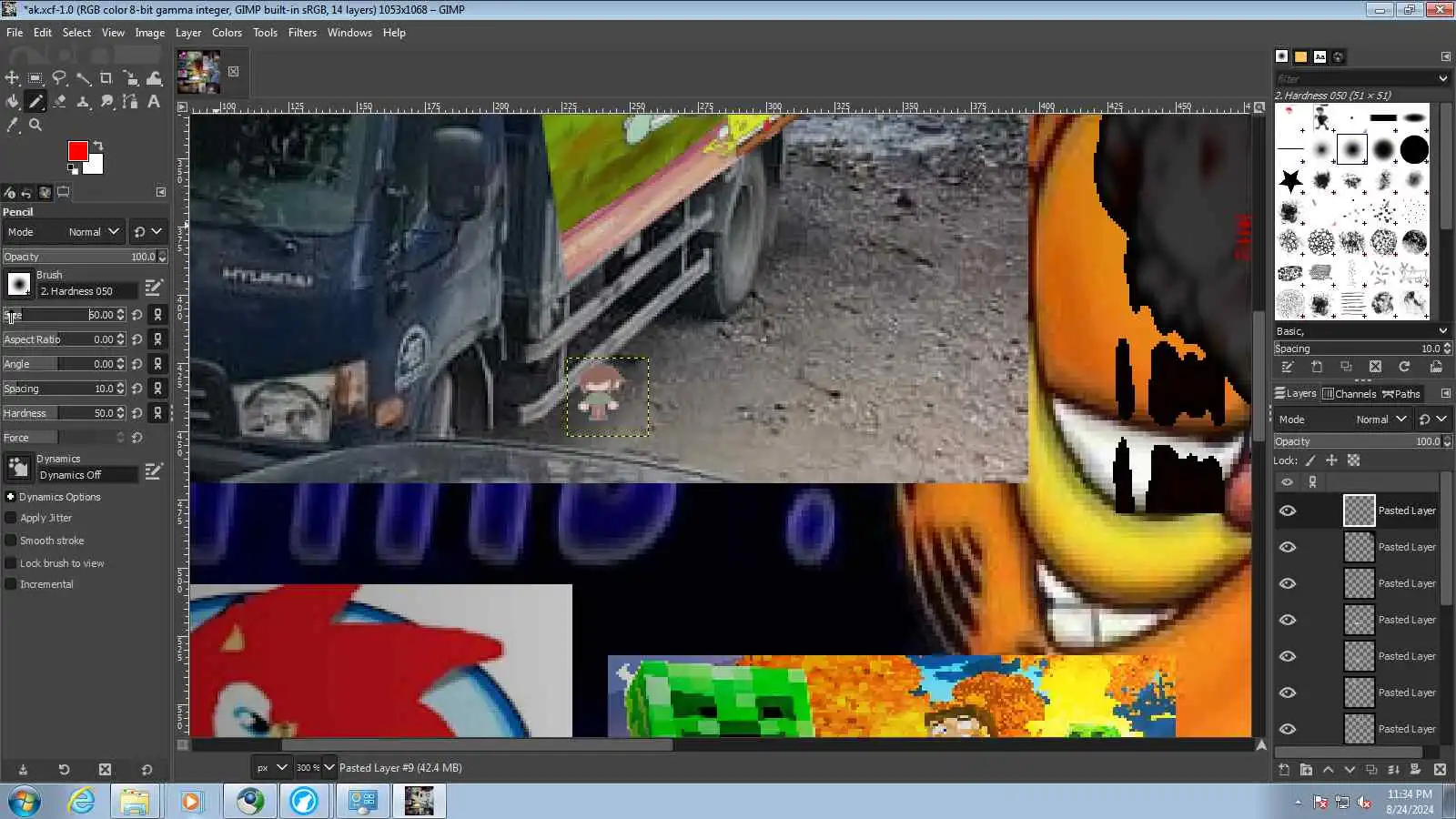Select the Clone stamp tool

pyautogui.click(x=83, y=102)
